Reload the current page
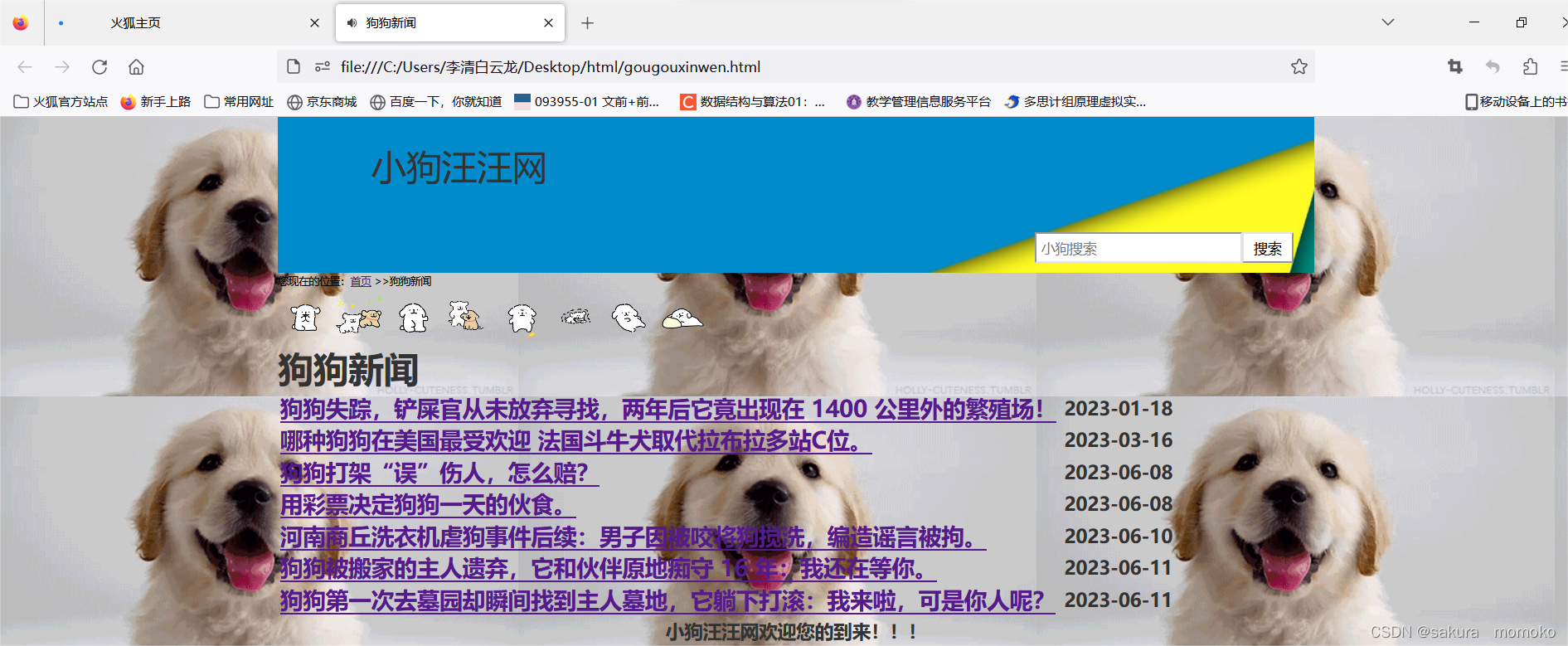Viewport: 1568px width, 646px height. pos(100,67)
